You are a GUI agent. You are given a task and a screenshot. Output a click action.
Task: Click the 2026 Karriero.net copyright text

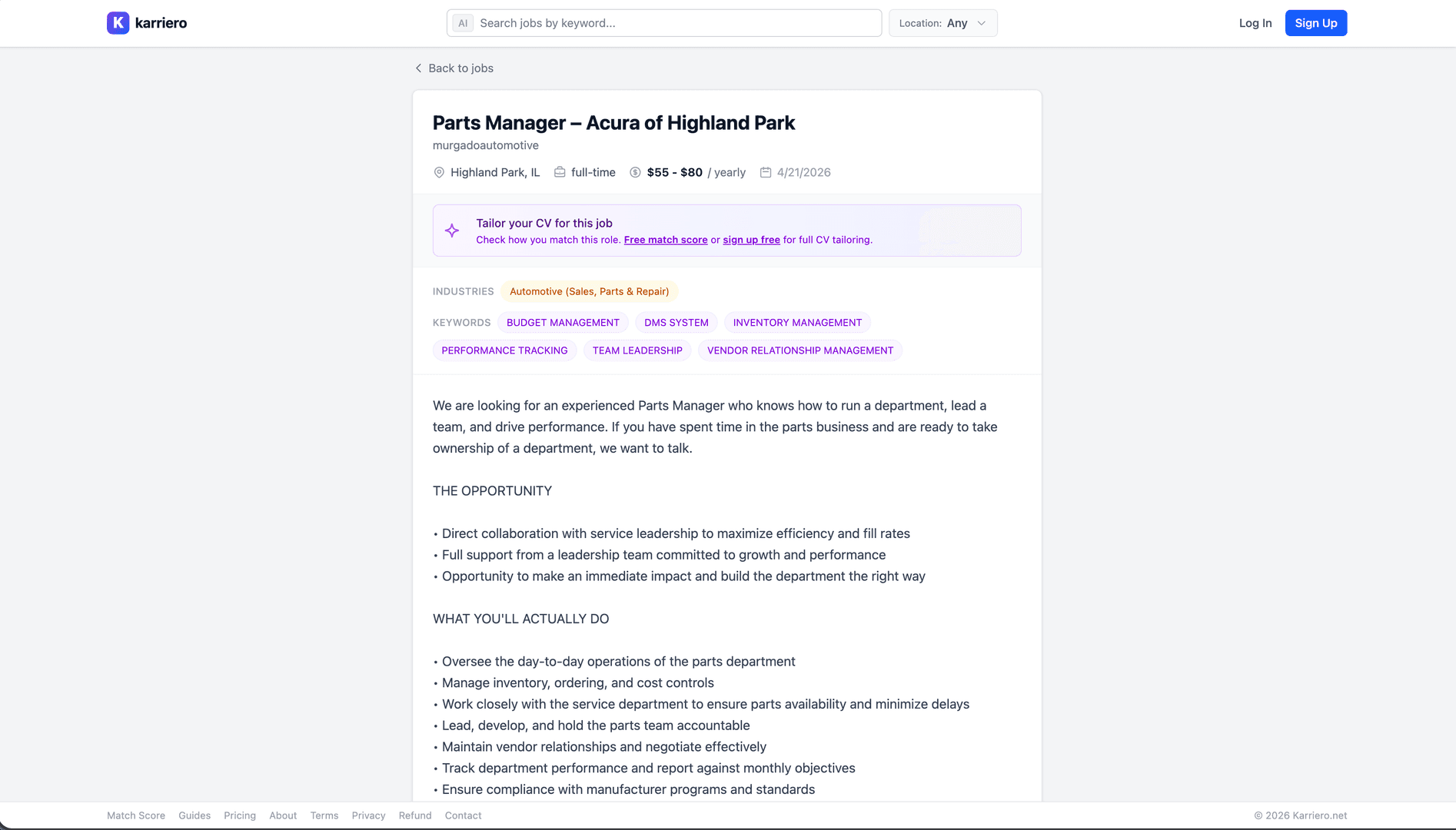[1301, 815]
